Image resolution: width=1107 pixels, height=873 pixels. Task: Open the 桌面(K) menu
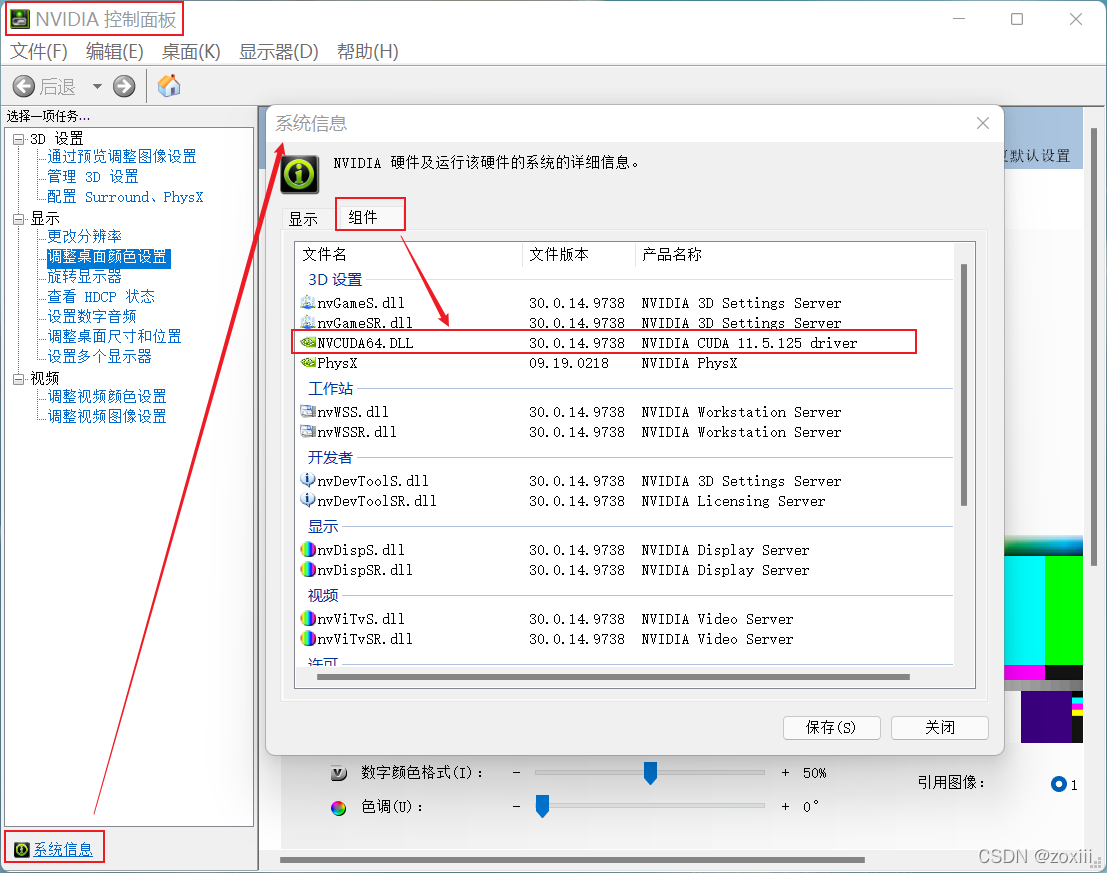coord(191,52)
